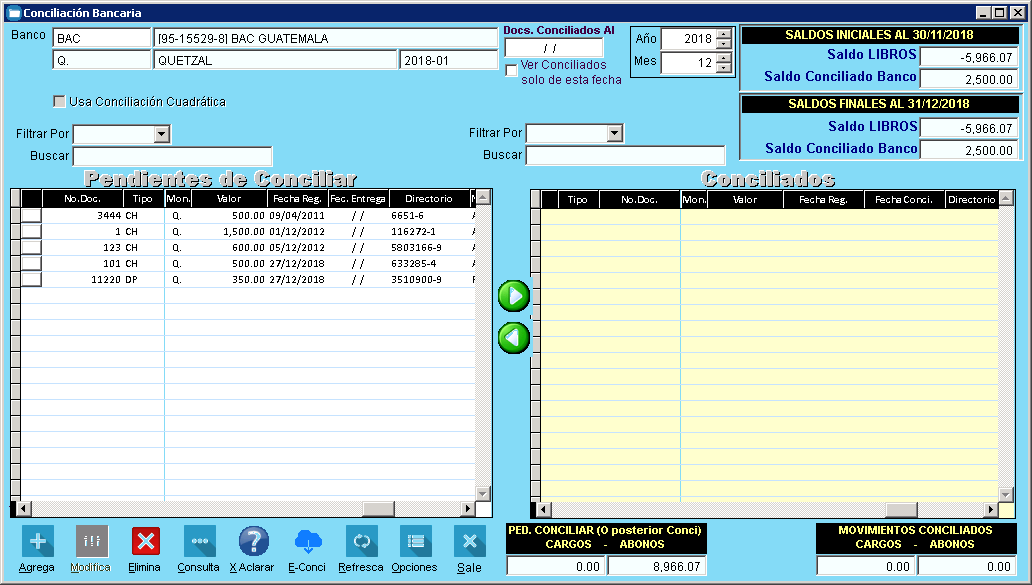1032x585 pixels.
Task: Sort by the Valor column header in Pendientes
Action: (228, 199)
